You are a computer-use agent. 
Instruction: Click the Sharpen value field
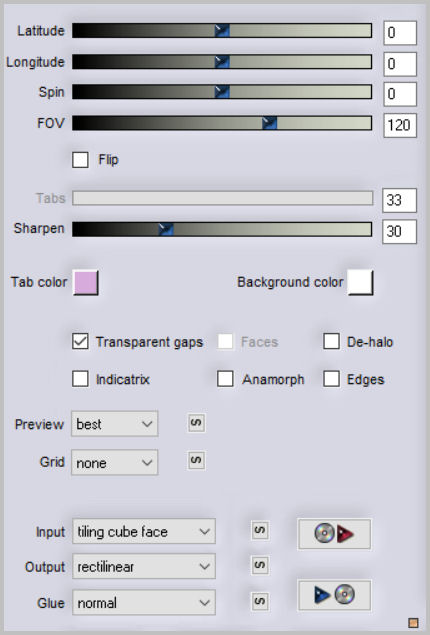(x=399, y=232)
